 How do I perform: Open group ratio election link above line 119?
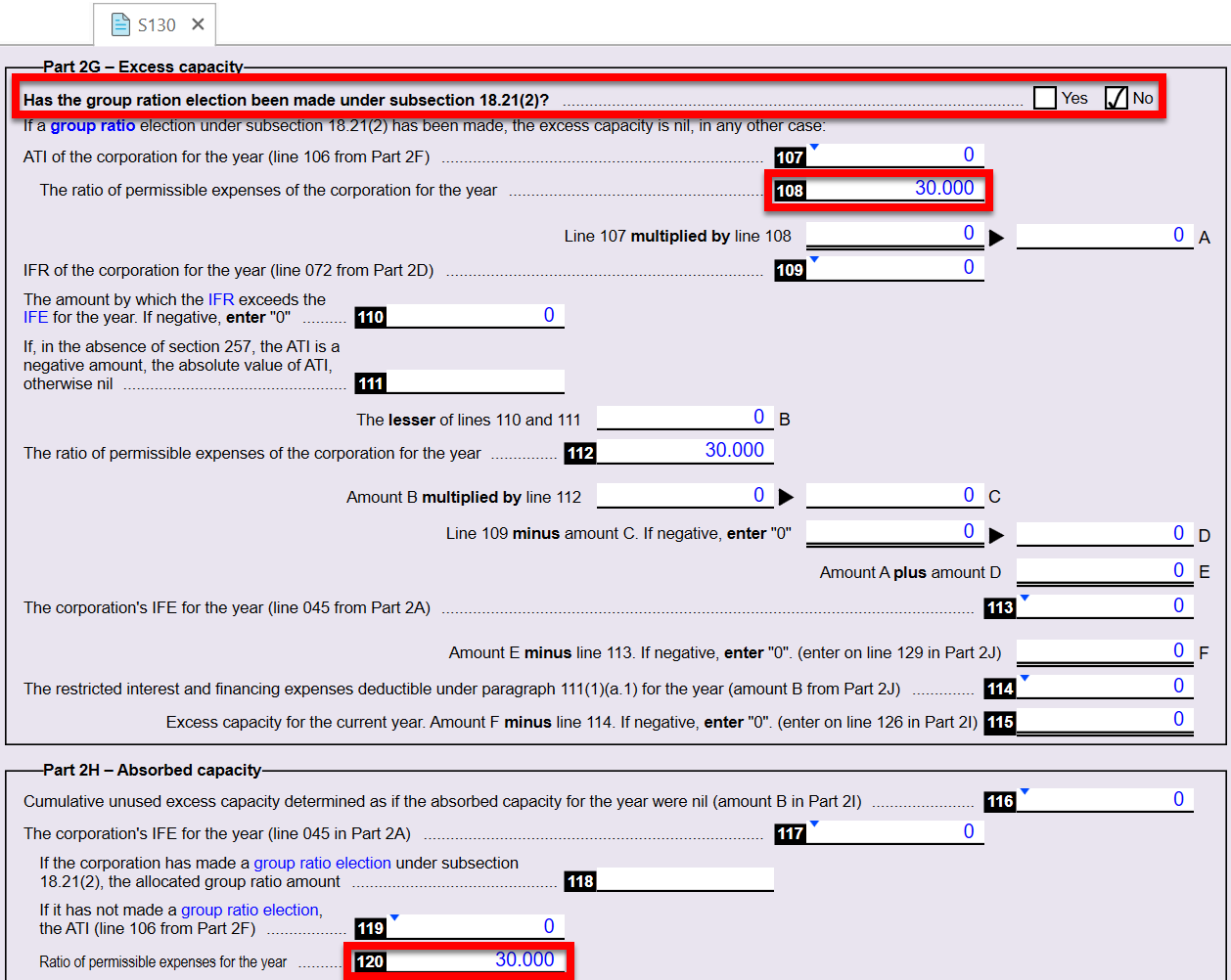(250, 910)
